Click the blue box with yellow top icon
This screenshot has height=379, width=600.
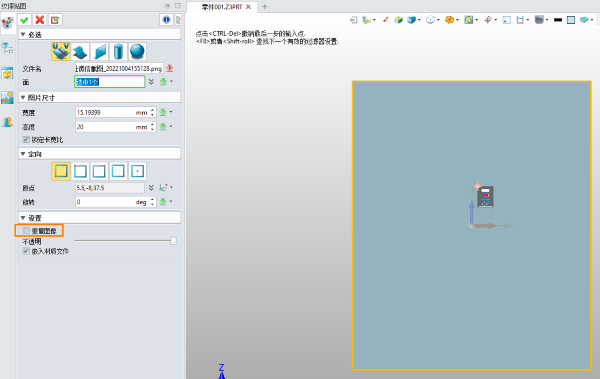[x=398, y=20]
